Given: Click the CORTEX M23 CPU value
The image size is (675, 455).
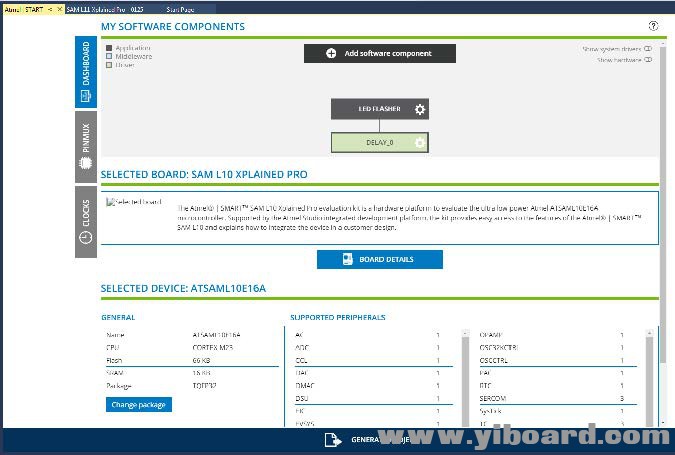Looking at the screenshot, I should [213, 347].
